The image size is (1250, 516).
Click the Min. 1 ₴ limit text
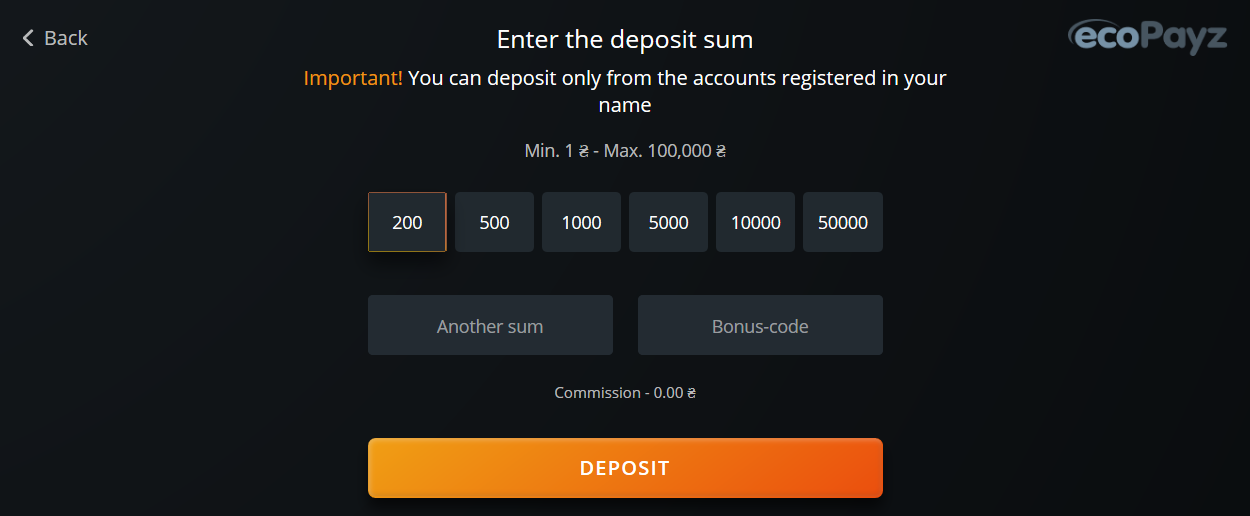(556, 152)
